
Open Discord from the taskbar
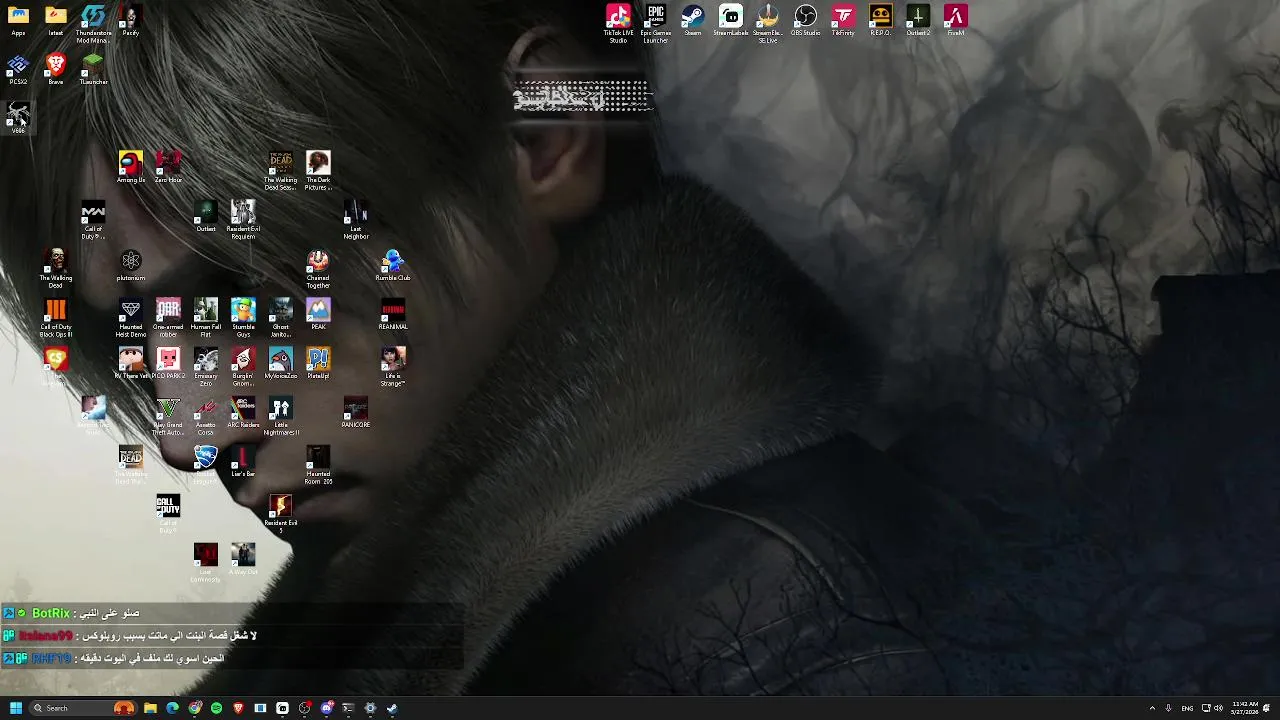(326, 708)
